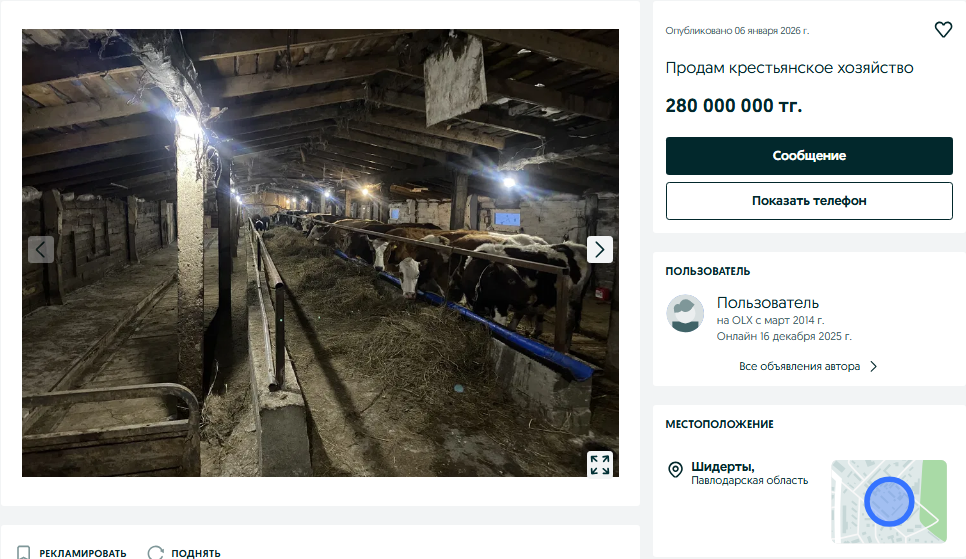Go to the next gallery photo
This screenshot has width=966, height=559.
pyautogui.click(x=600, y=249)
